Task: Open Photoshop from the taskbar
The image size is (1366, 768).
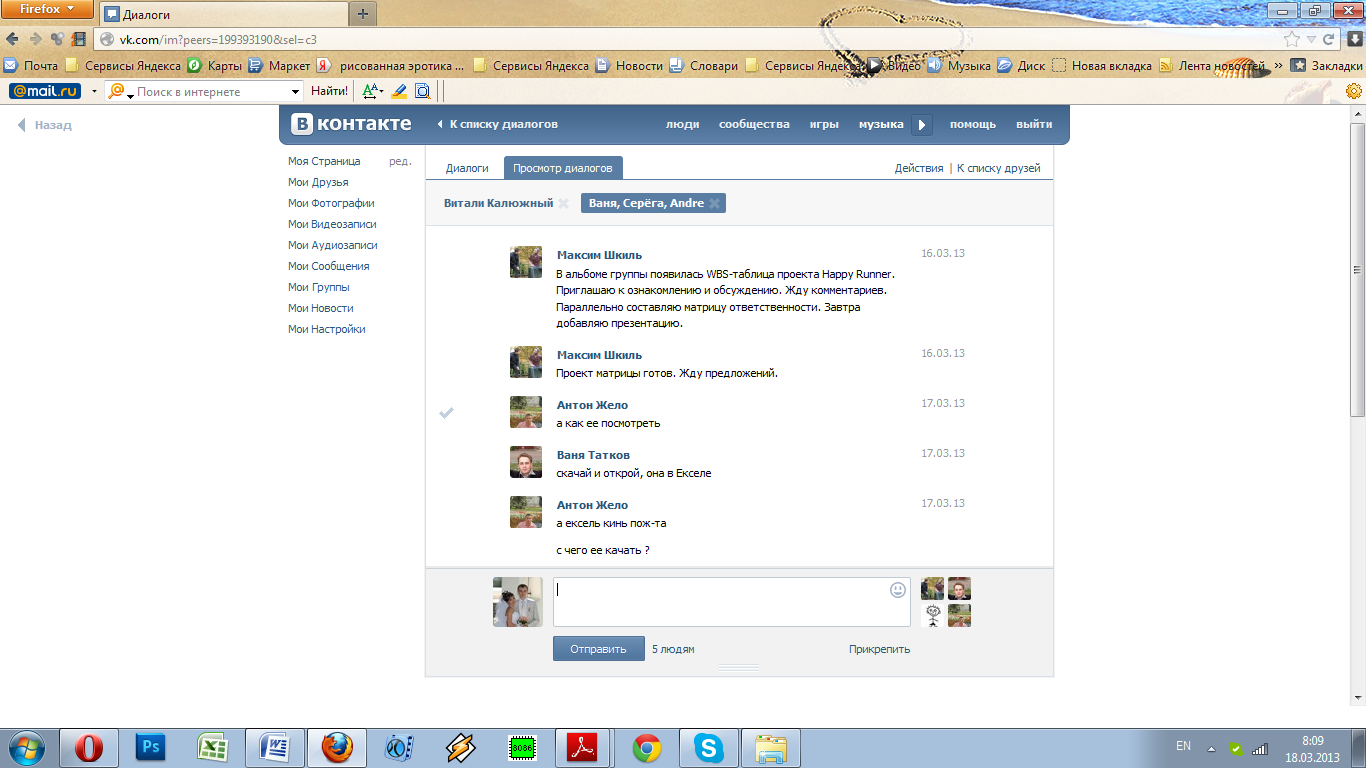Action: click(151, 747)
